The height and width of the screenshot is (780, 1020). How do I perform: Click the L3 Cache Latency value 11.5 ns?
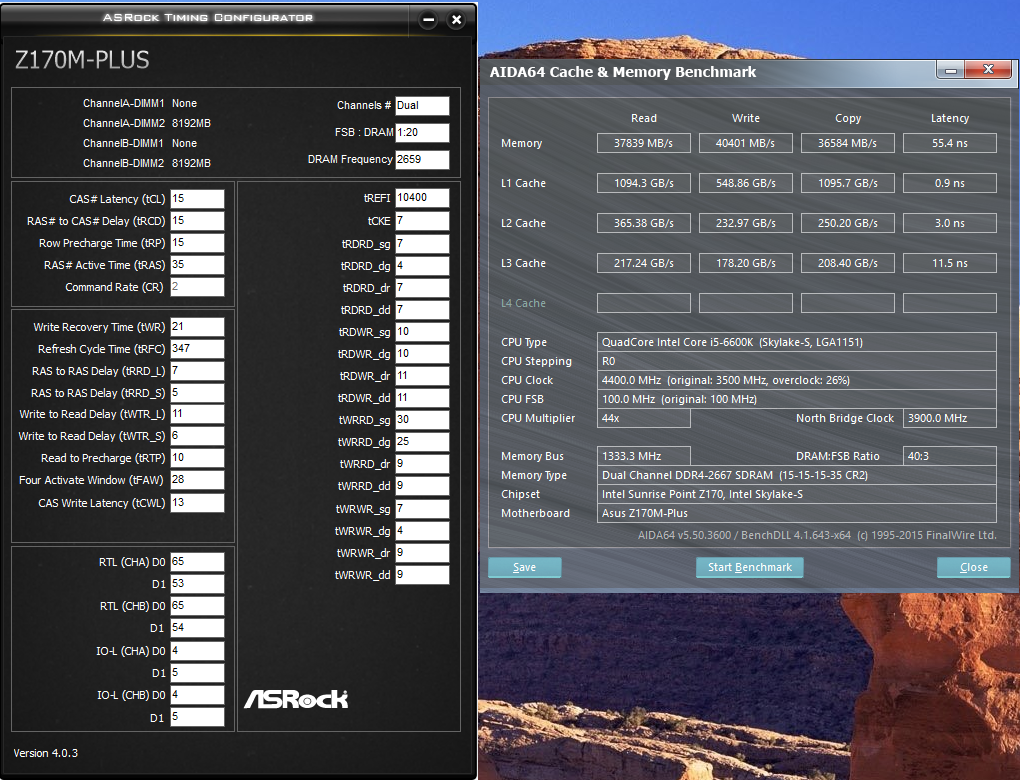(950, 263)
